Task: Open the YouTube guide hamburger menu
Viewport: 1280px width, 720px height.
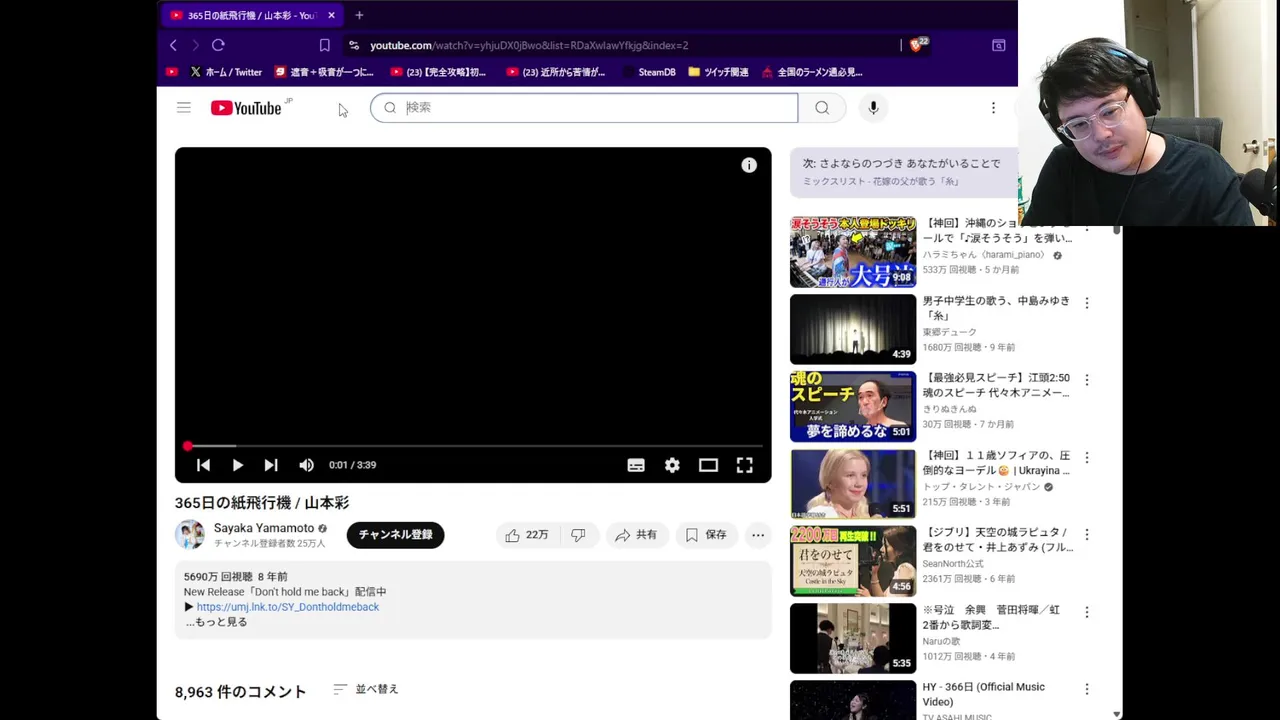Action: 184,108
